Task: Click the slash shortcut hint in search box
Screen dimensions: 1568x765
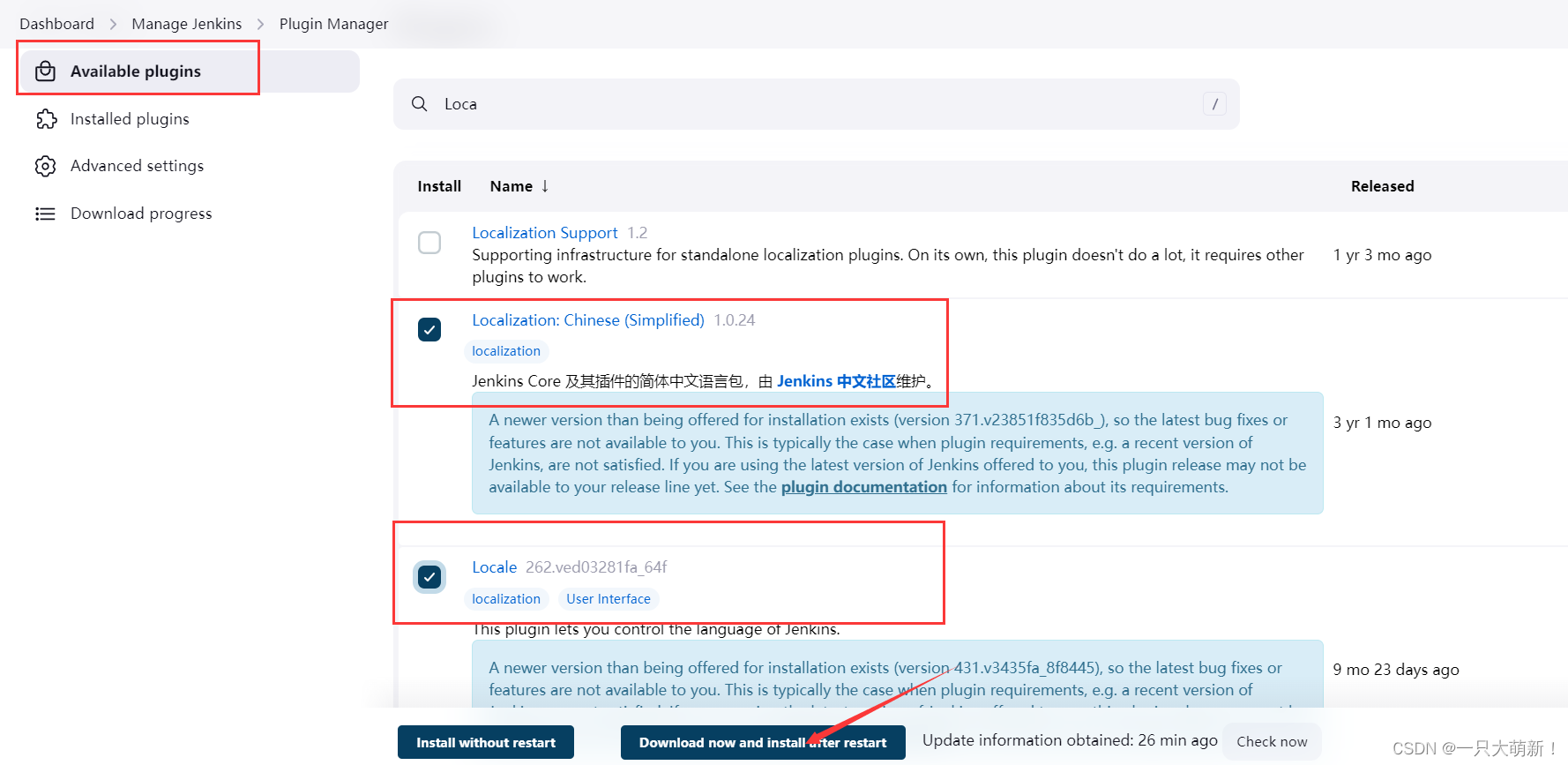Action: 1214,104
